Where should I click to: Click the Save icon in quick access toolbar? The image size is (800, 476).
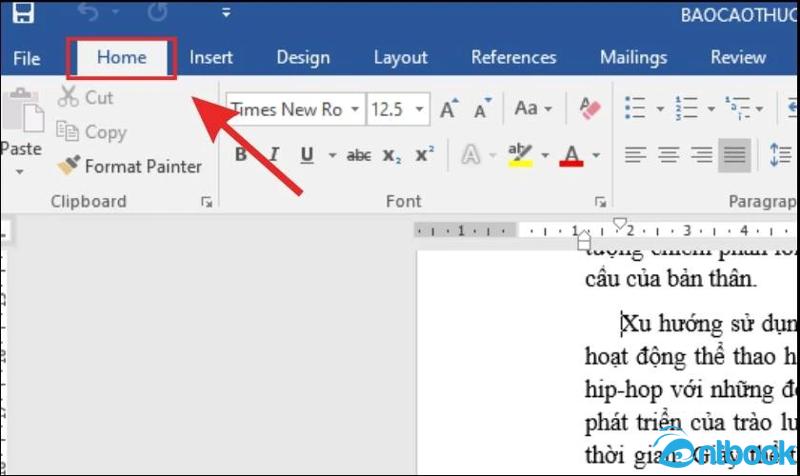click(23, 12)
